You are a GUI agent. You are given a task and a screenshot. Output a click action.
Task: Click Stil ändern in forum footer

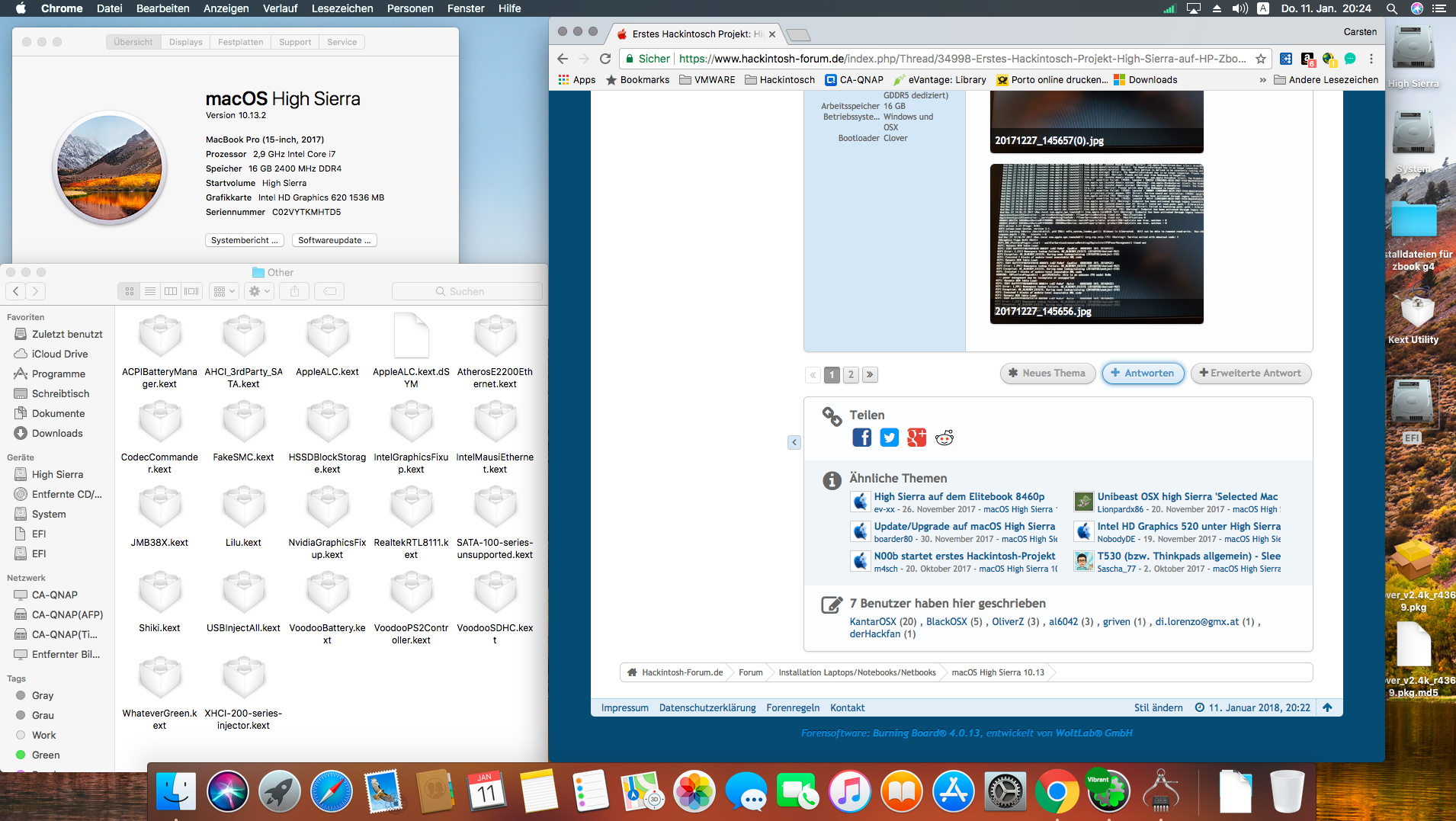pos(1158,707)
